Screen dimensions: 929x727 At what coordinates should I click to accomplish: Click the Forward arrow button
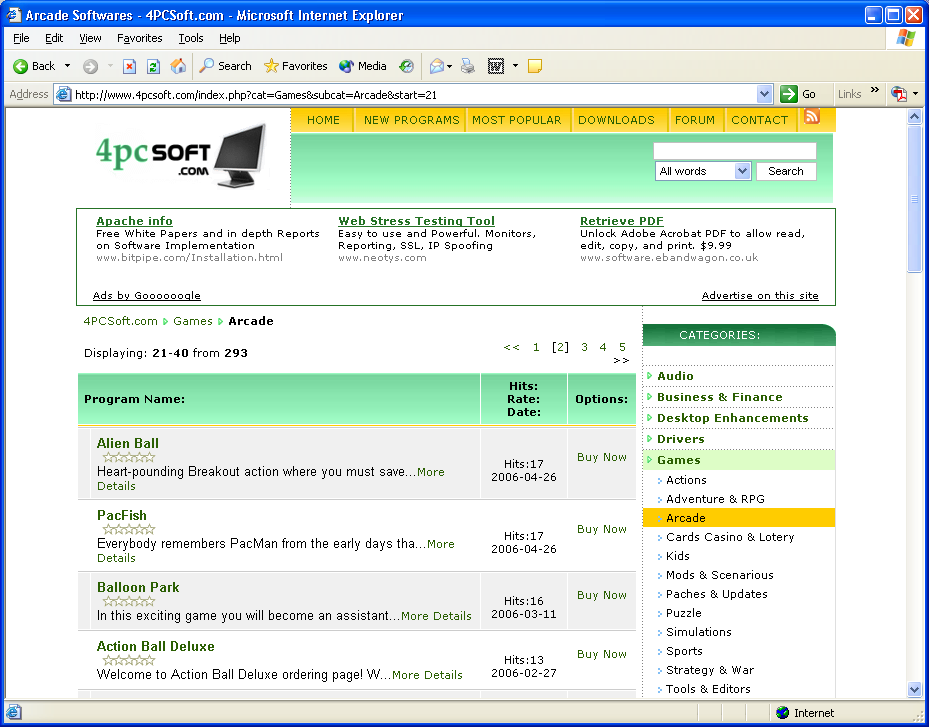point(90,66)
